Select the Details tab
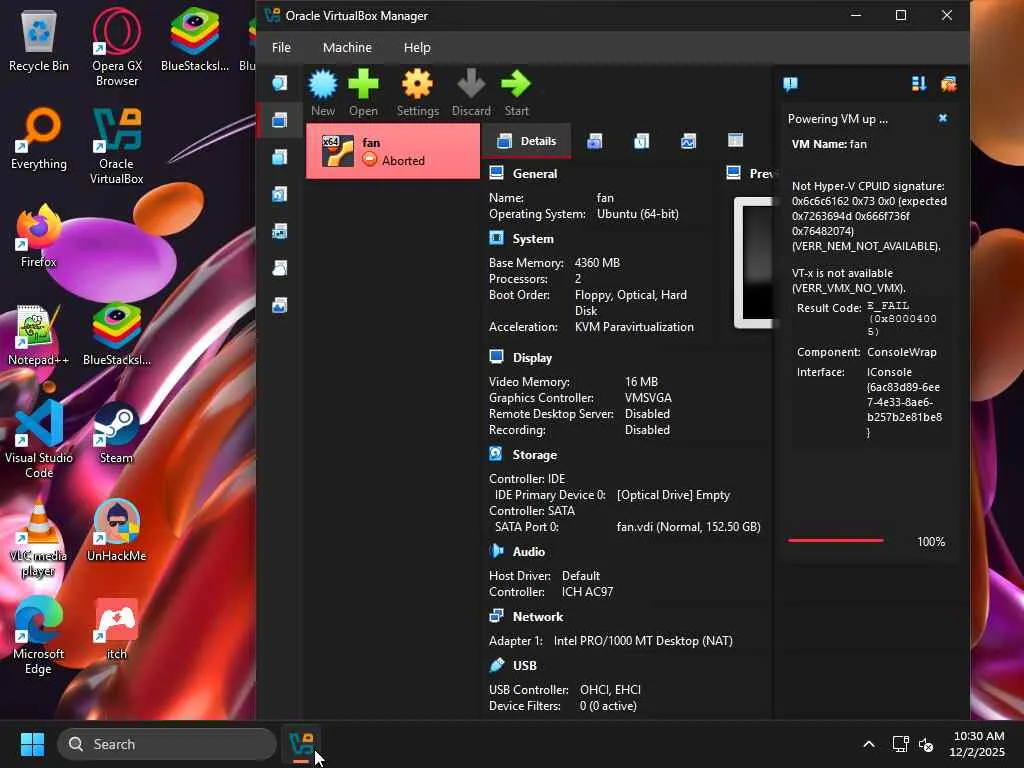 coord(526,141)
